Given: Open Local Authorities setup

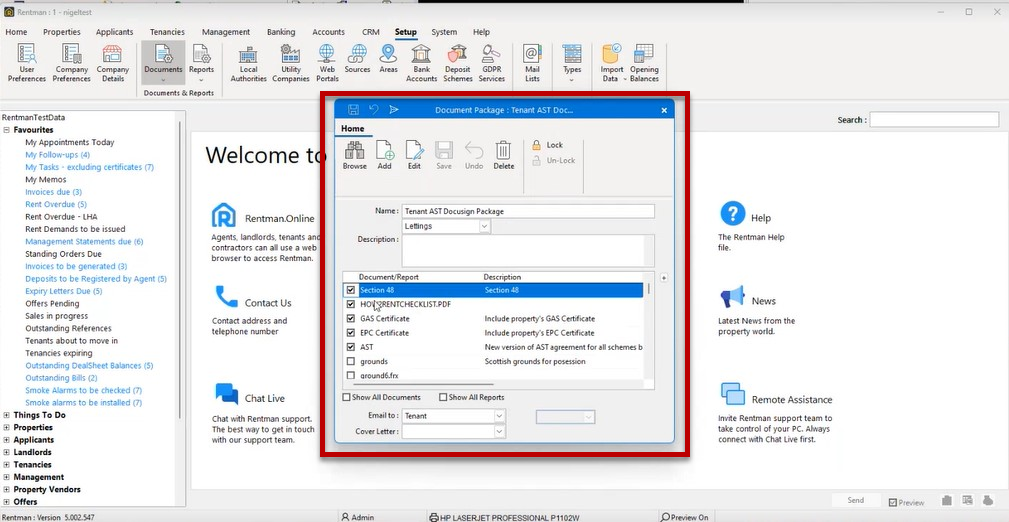Looking at the screenshot, I should pos(248,63).
